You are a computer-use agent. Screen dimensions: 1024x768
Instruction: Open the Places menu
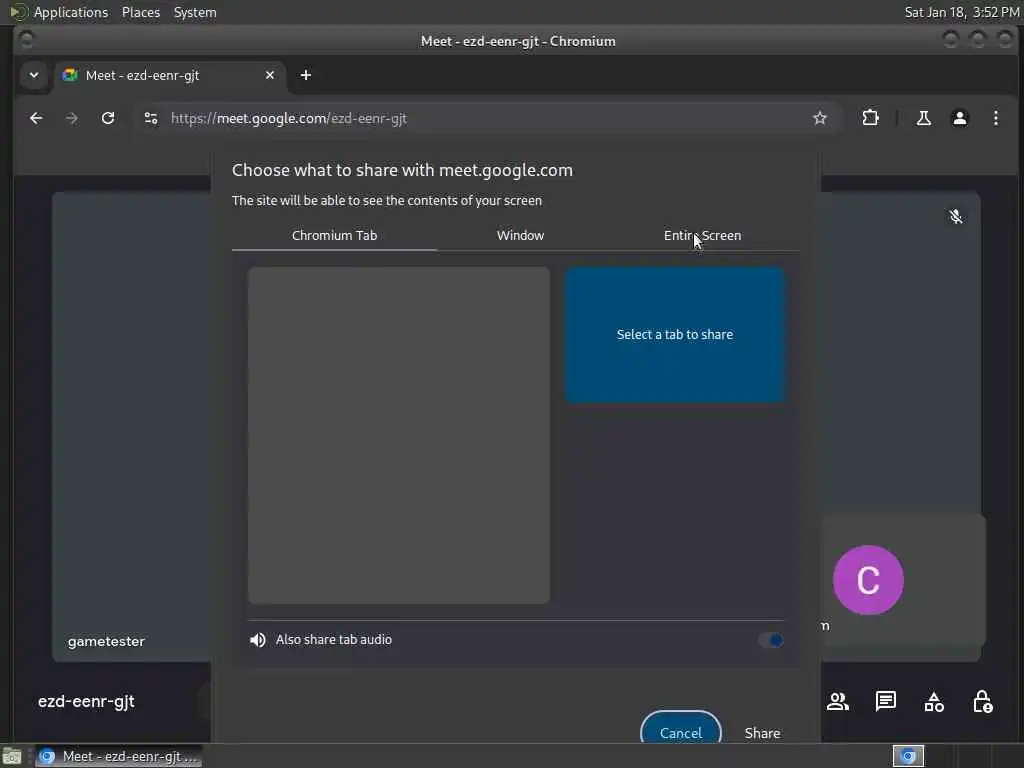pyautogui.click(x=141, y=12)
